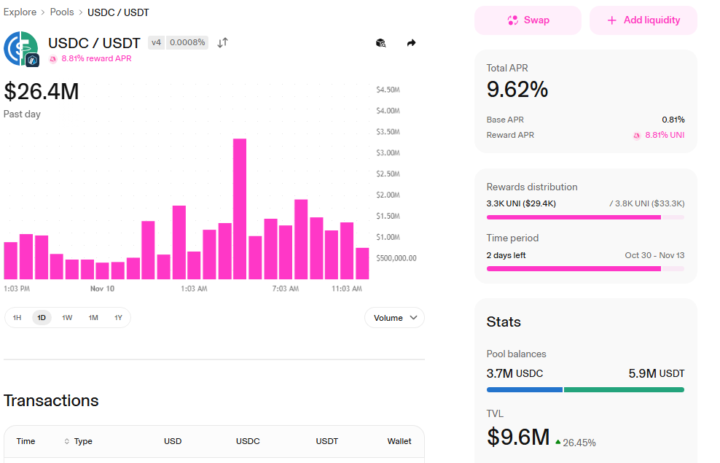Screen dimensions: 720x463
Task: Open the Volume chart type dropdown
Action: coord(394,318)
